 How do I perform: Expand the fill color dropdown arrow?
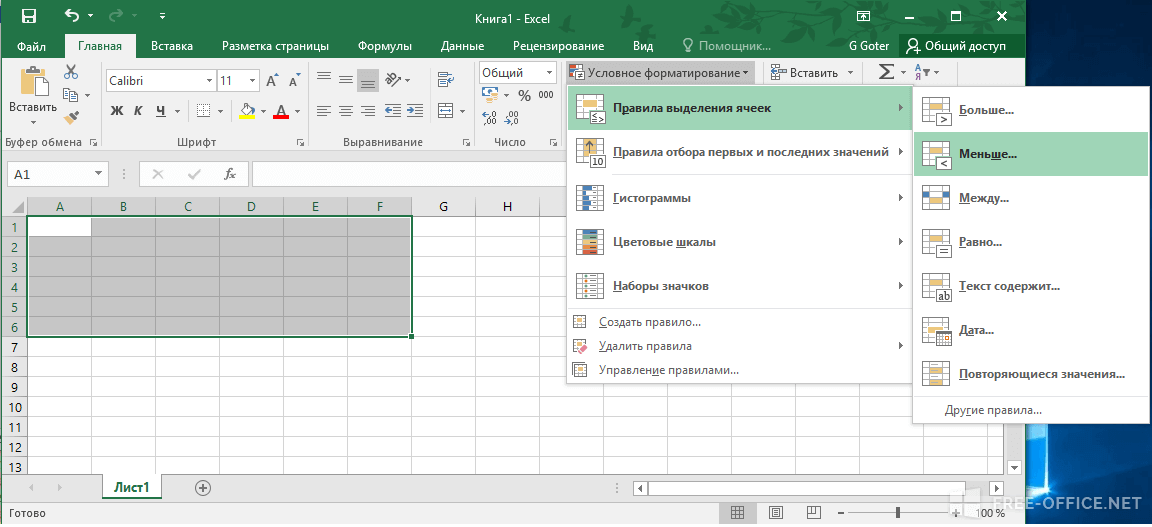click(x=264, y=111)
